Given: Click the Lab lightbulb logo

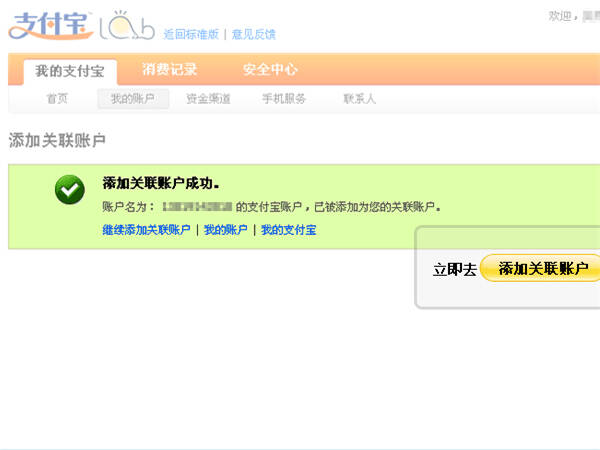Looking at the screenshot, I should click(x=127, y=26).
